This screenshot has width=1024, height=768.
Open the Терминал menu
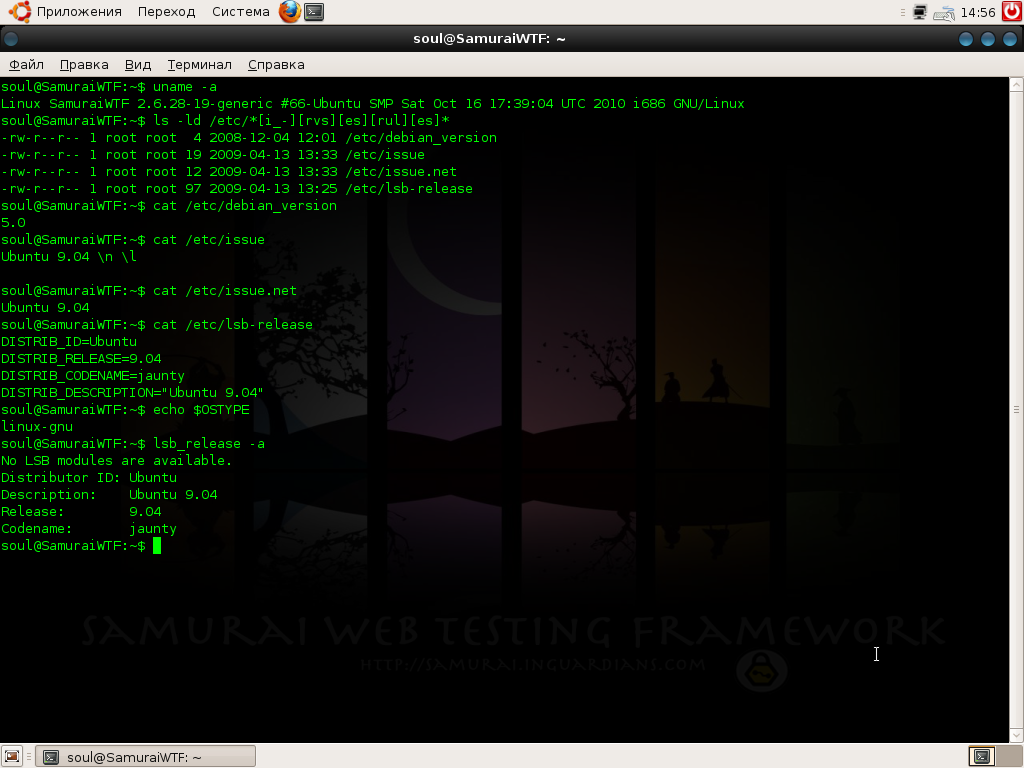(199, 65)
